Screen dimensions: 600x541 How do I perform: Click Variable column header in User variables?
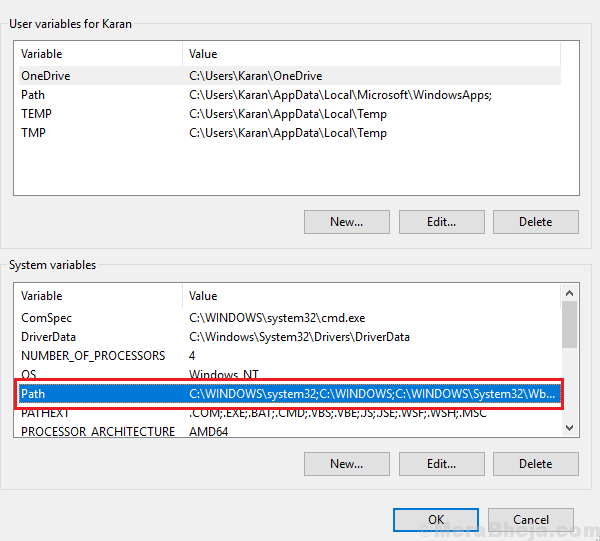pos(101,54)
